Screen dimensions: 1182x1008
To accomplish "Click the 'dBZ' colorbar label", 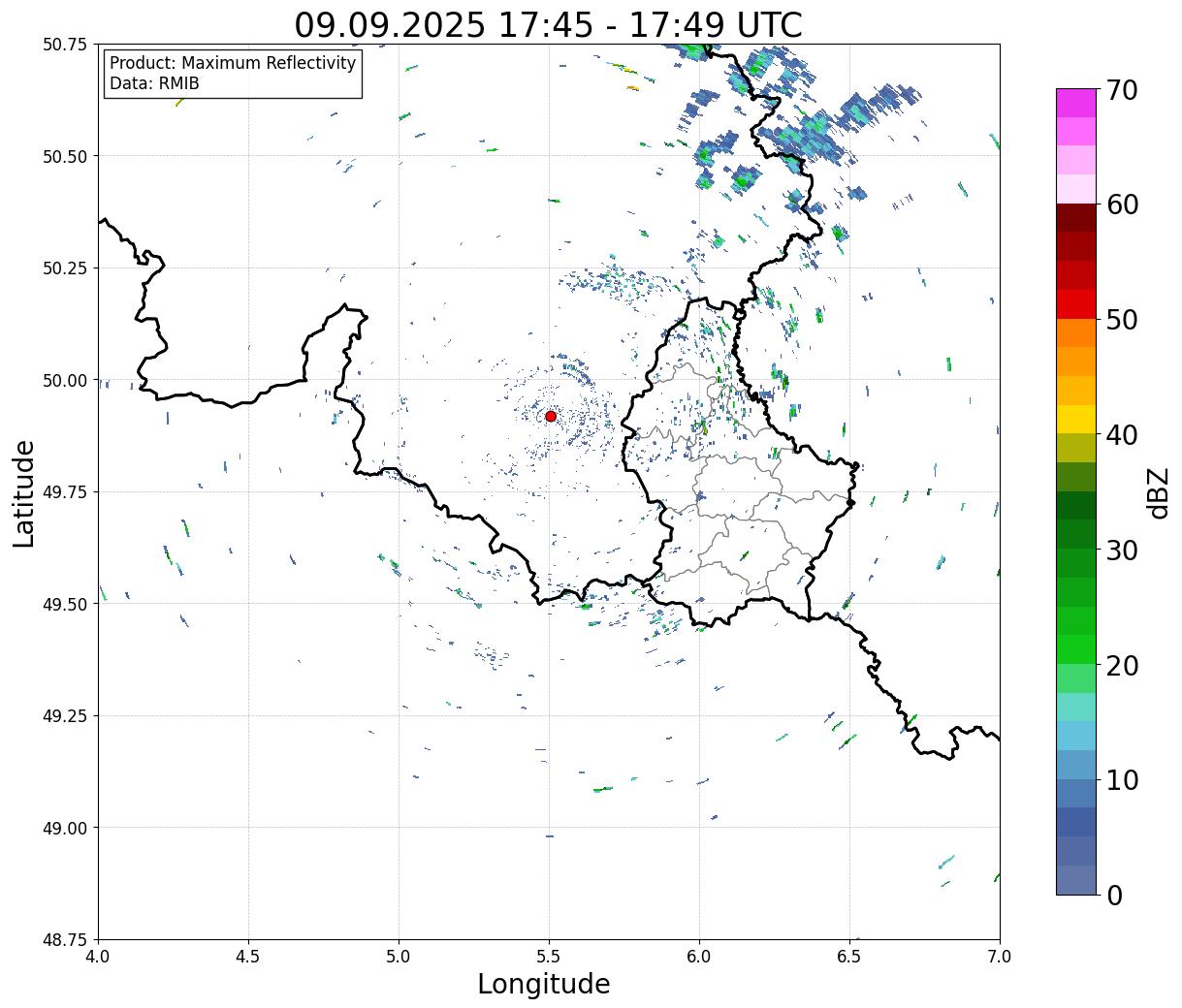I will tap(1159, 492).
